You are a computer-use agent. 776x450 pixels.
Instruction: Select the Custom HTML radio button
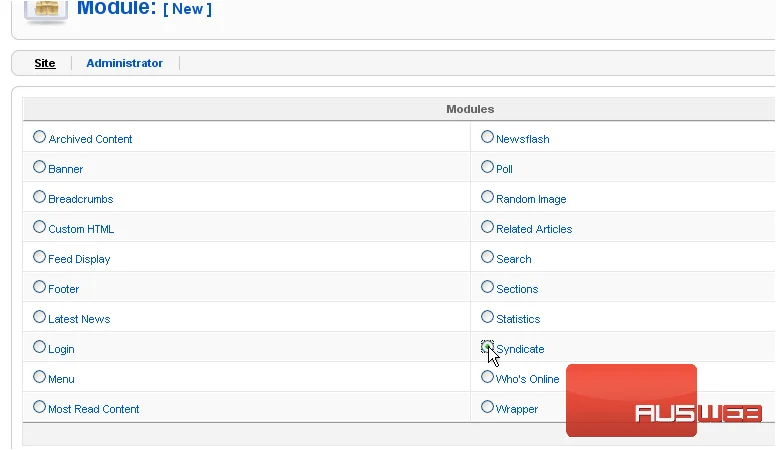point(40,227)
